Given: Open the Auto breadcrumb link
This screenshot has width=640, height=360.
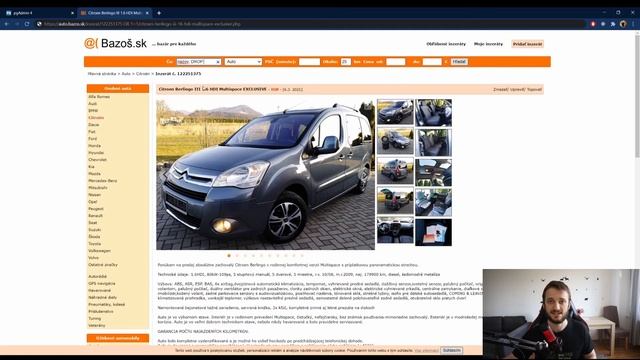Looking at the screenshot, I should (126, 74).
